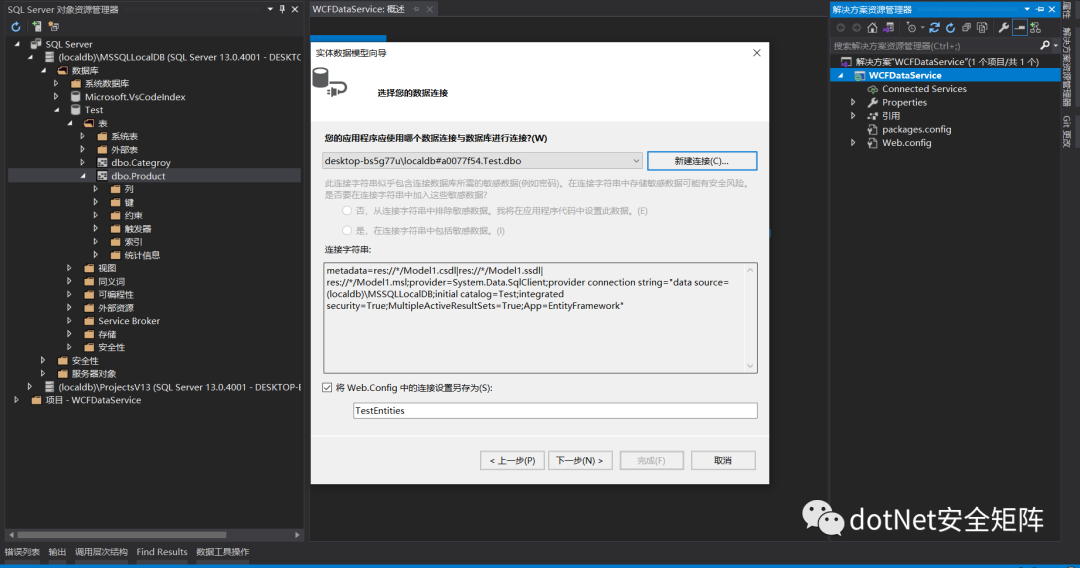Select the Connected Services node
1080x568 pixels.
point(924,89)
